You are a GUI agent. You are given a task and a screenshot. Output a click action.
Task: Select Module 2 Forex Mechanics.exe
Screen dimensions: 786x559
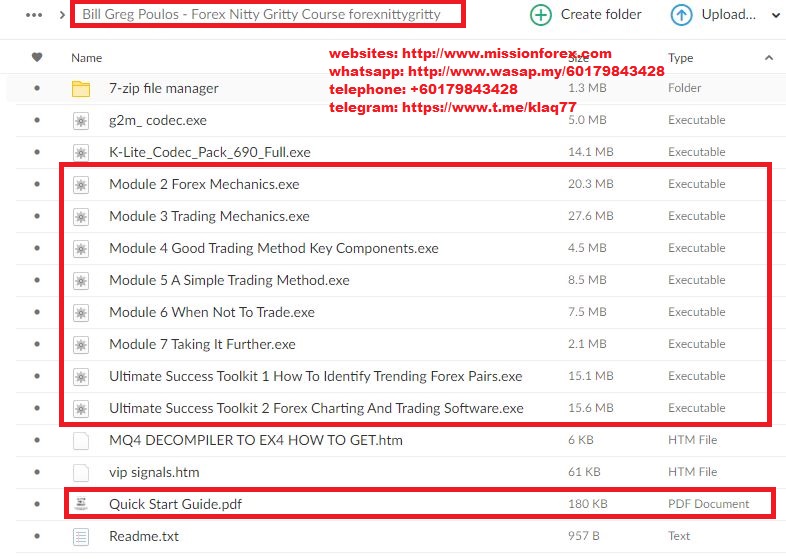pyautogui.click(x=204, y=184)
